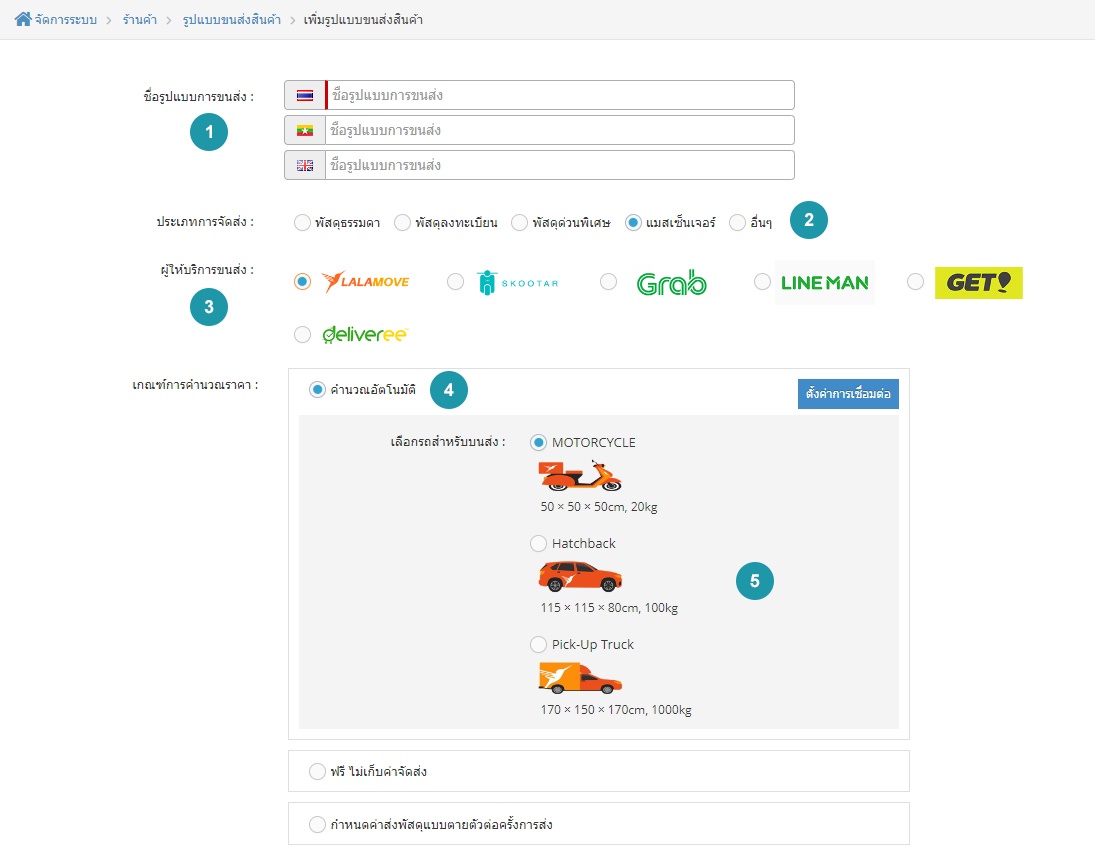Select Hatchback vehicle radio button
This screenshot has width=1095, height=851.
pyautogui.click(x=538, y=543)
